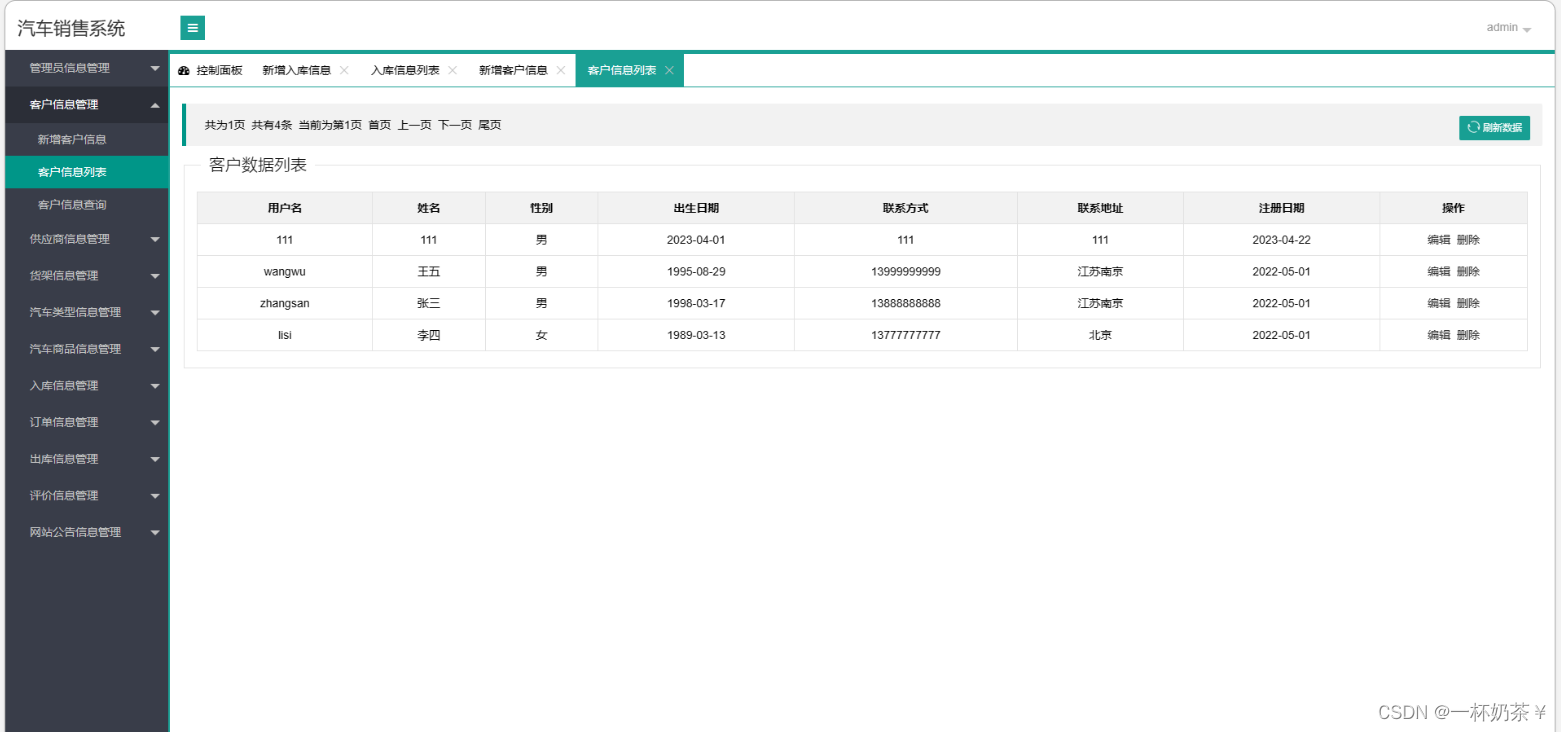This screenshot has height=732, width=1561.
Task: Expand 汽车商品信息管理 menu
Action: point(87,349)
